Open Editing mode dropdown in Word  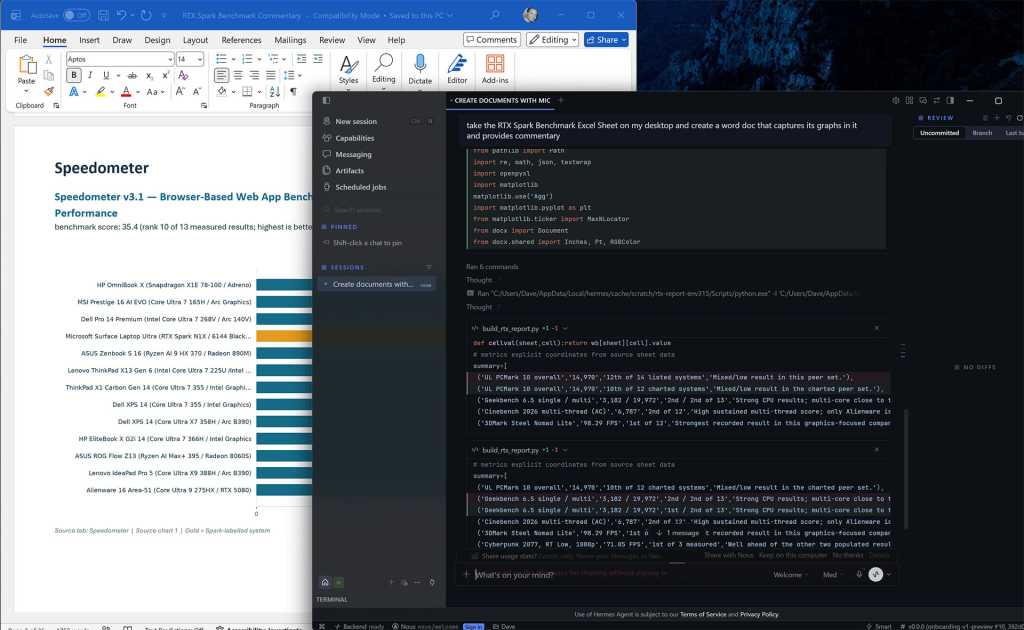click(552, 40)
